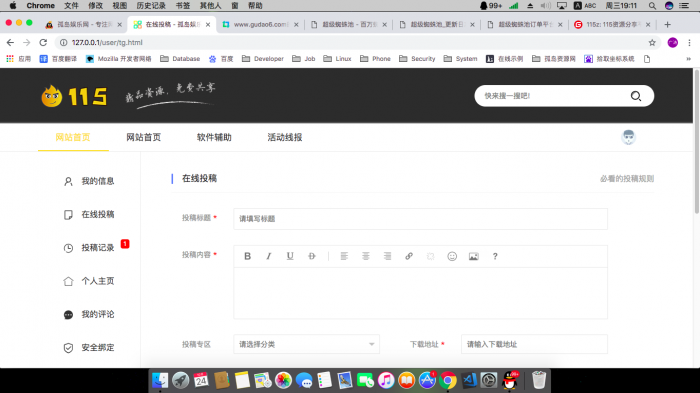
Task: Open 我的评论 in the sidebar
Action: click(89, 314)
